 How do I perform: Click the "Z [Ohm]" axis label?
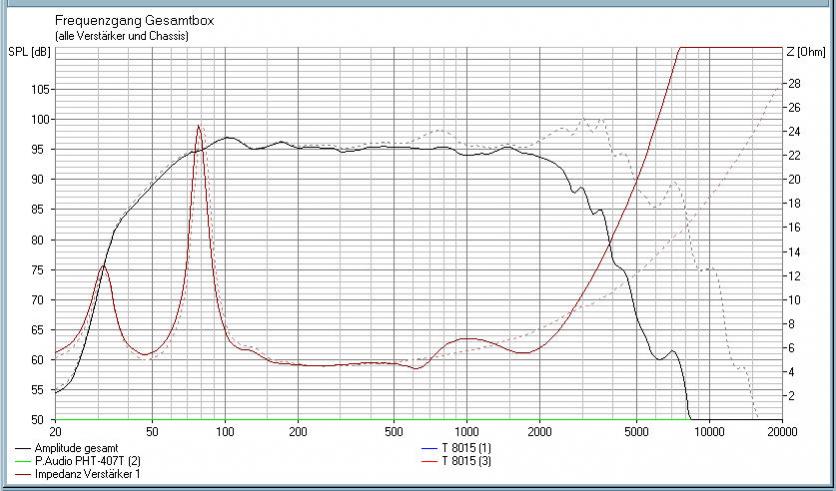tap(806, 52)
